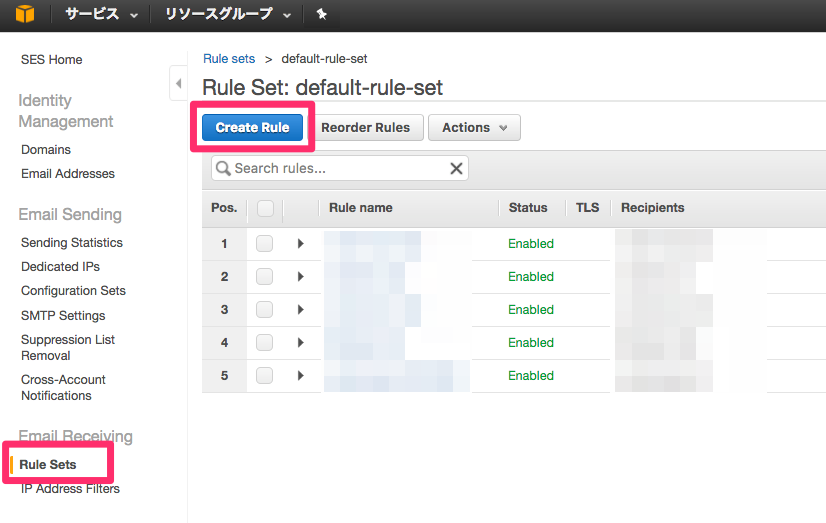The width and height of the screenshot is (826, 523).
Task: Sort by the Status column header
Action: click(x=528, y=208)
